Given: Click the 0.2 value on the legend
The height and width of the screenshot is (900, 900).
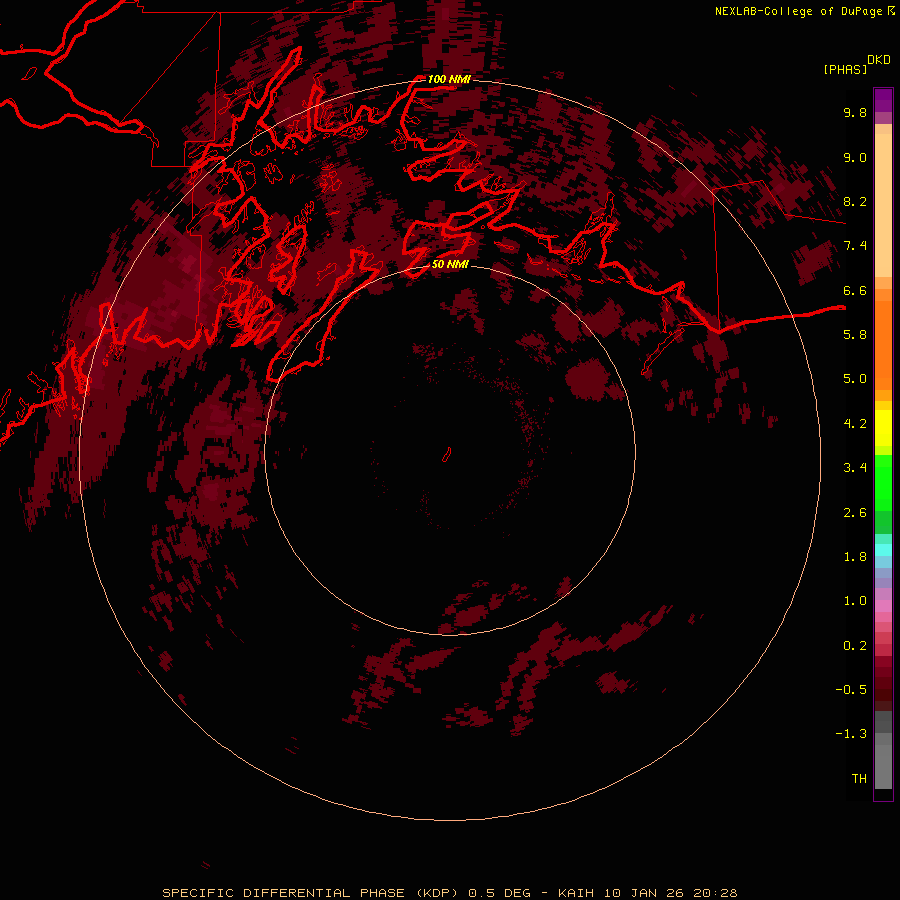Looking at the screenshot, I should [x=855, y=646].
